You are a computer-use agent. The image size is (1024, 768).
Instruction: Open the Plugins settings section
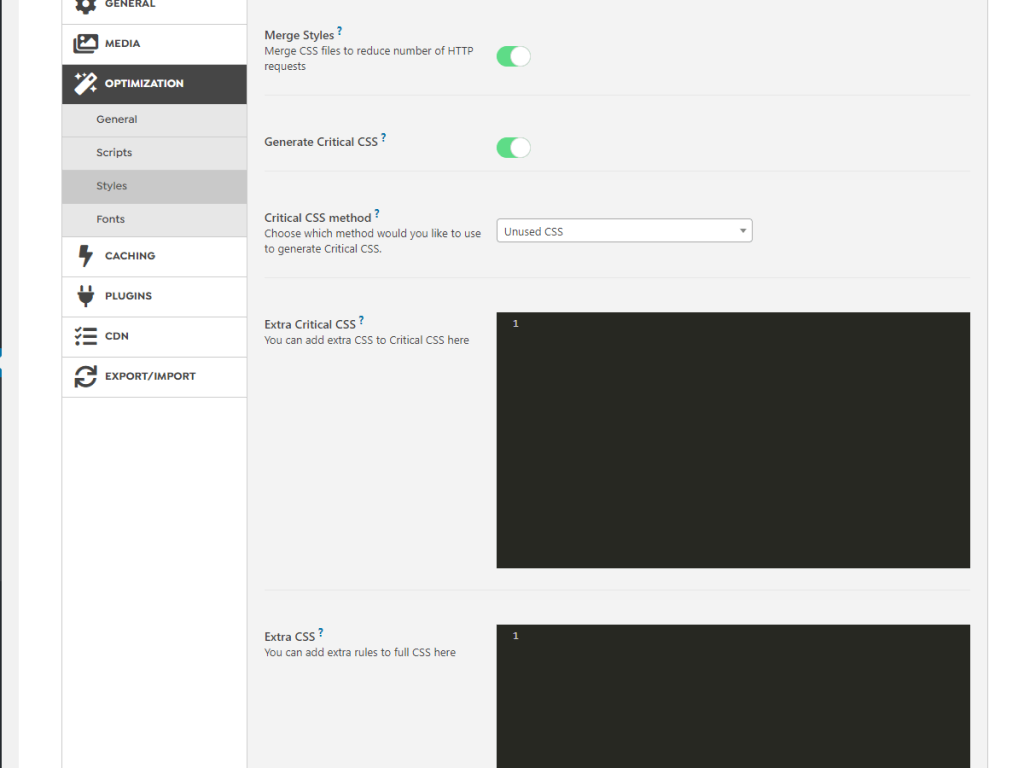[x=154, y=296]
